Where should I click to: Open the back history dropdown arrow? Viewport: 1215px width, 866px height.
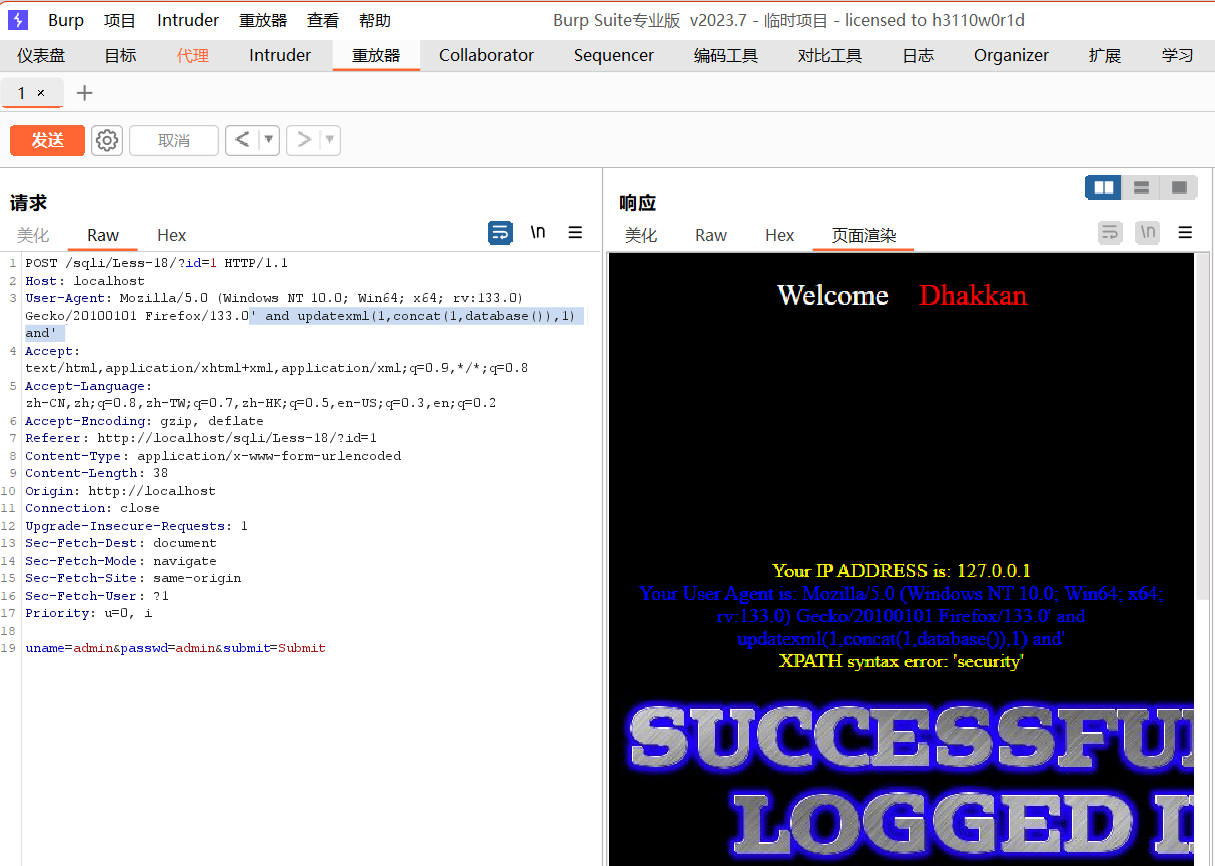pyautogui.click(x=268, y=140)
